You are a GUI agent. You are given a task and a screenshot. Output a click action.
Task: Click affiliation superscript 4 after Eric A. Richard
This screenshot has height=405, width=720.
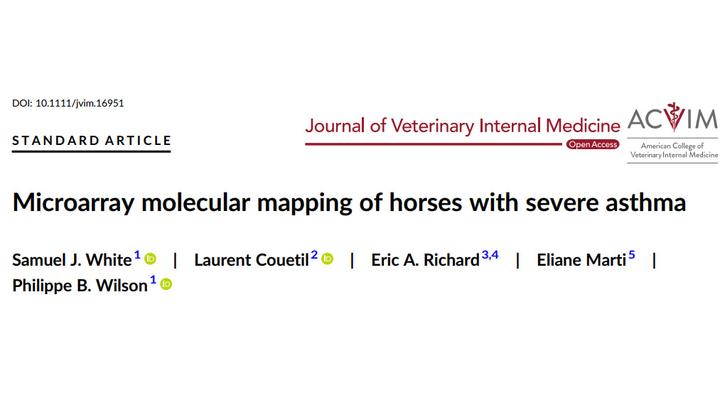494,256
